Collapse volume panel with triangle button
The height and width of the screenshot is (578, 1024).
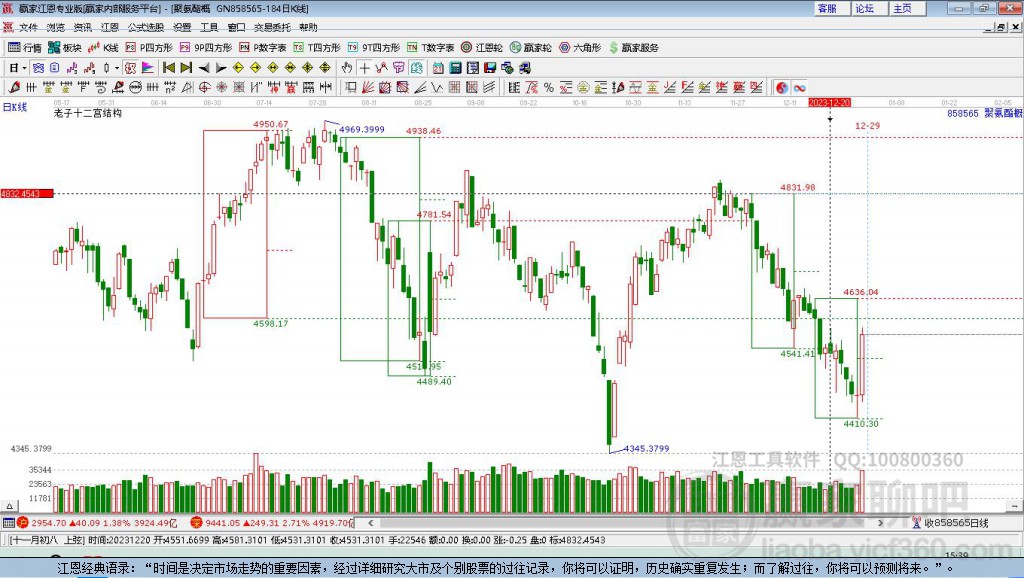[x=9, y=506]
